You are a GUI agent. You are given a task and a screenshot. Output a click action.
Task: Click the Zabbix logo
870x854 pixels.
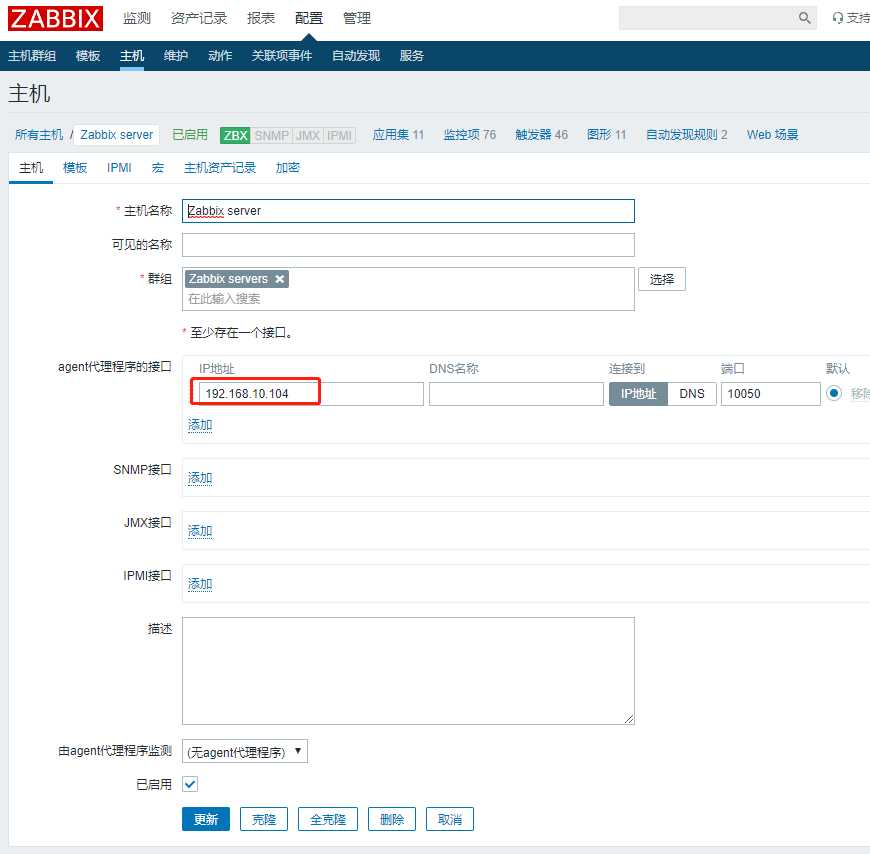point(54,18)
